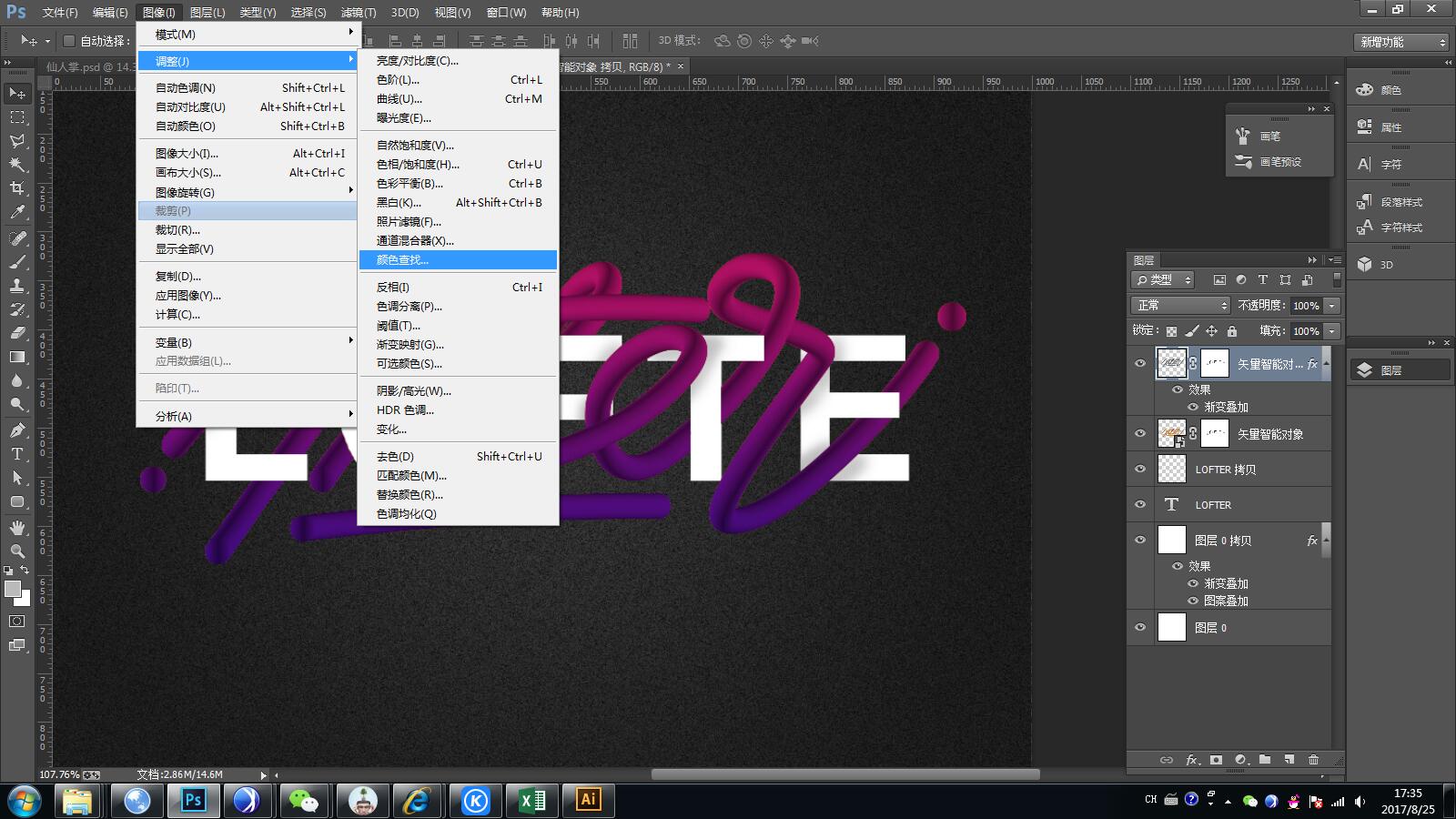
Task: Expand the 图像旋转(G) submenu
Action: point(247,192)
